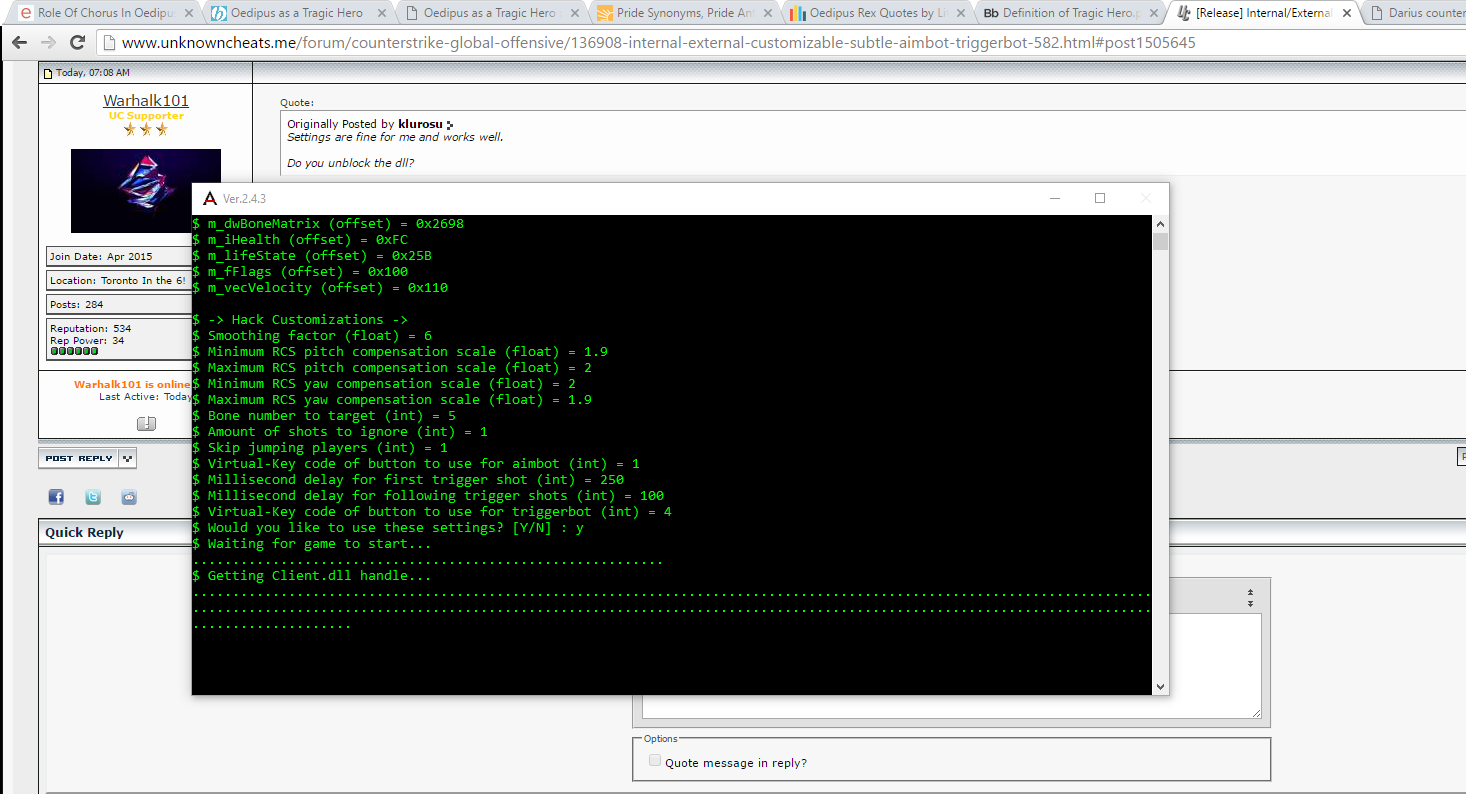1466x794 pixels.
Task: Click the 'Today, 07:08 AM' post timestamp
Action: 92,73
